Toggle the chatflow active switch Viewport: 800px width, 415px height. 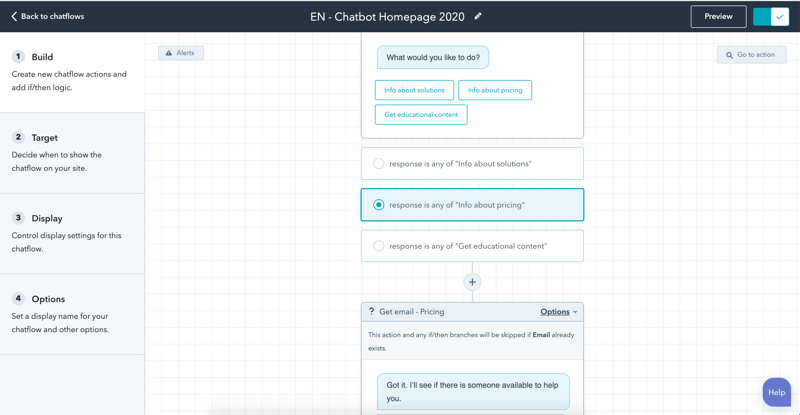click(771, 16)
